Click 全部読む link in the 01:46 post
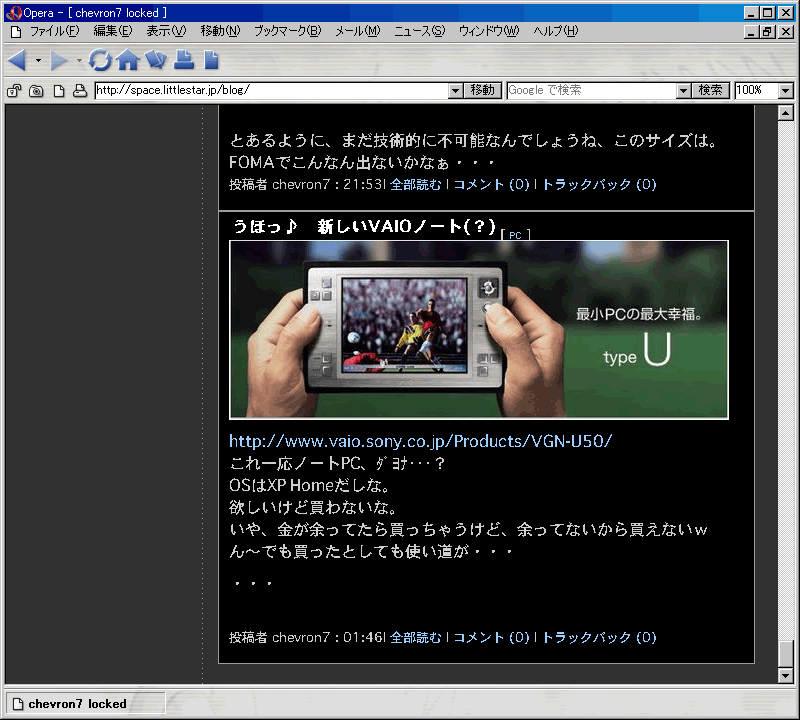800x720 pixels. pyautogui.click(x=415, y=637)
